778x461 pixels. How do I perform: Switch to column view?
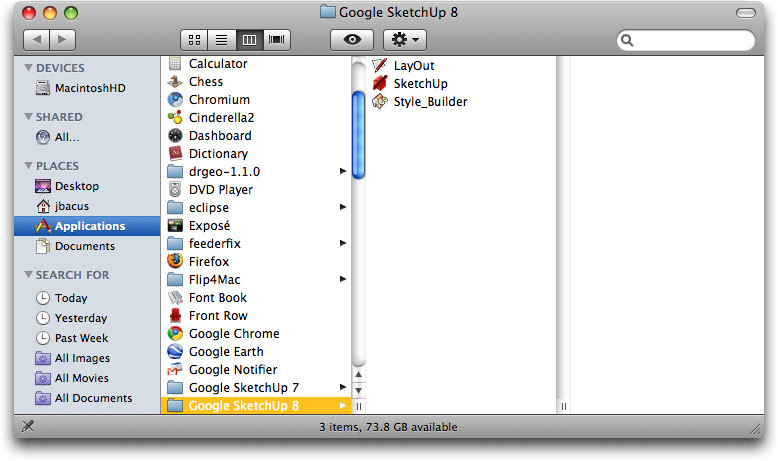point(249,40)
